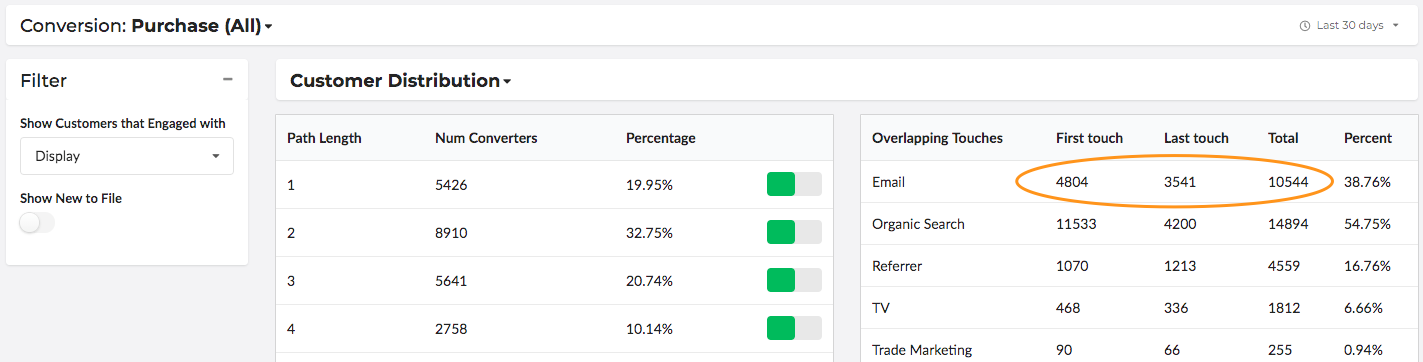The image size is (1423, 362).
Task: Sort by the Percentage column header
Action: click(661, 138)
